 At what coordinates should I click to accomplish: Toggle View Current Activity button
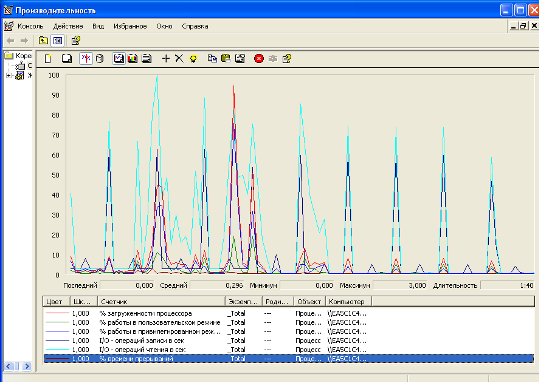(86, 58)
